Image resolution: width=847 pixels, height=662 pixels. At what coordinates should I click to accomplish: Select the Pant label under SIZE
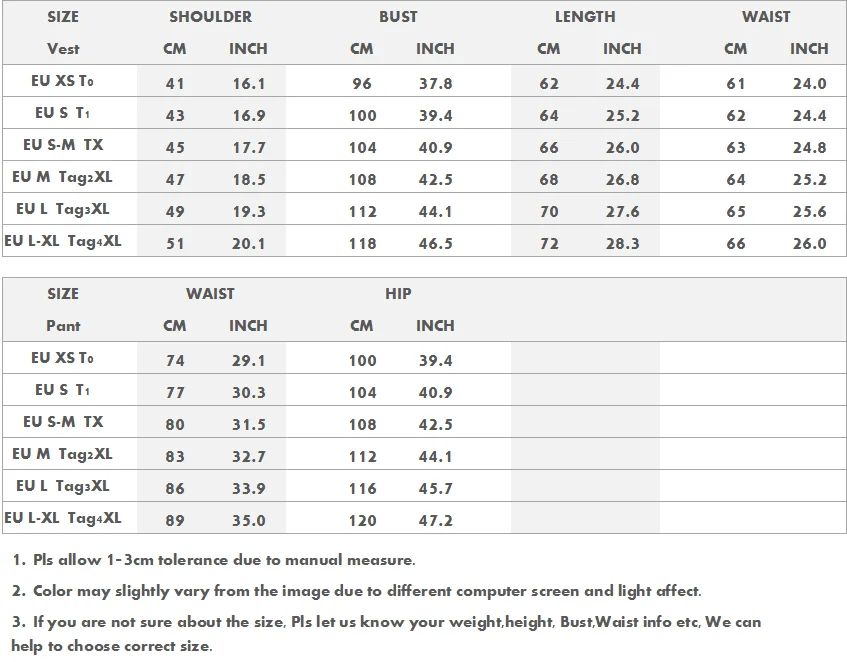point(63,326)
